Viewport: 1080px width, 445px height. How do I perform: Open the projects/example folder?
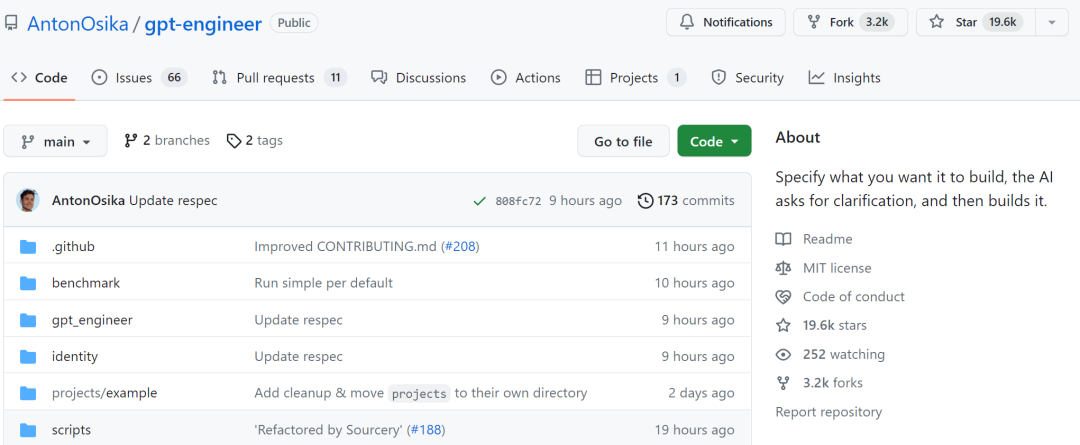click(105, 393)
